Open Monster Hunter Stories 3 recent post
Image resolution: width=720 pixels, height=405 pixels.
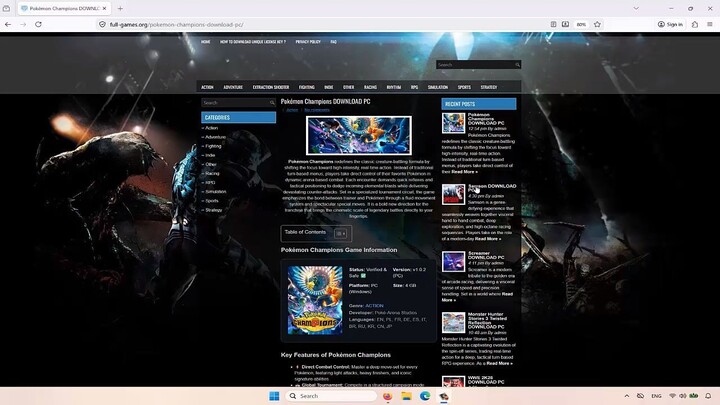pos(487,321)
